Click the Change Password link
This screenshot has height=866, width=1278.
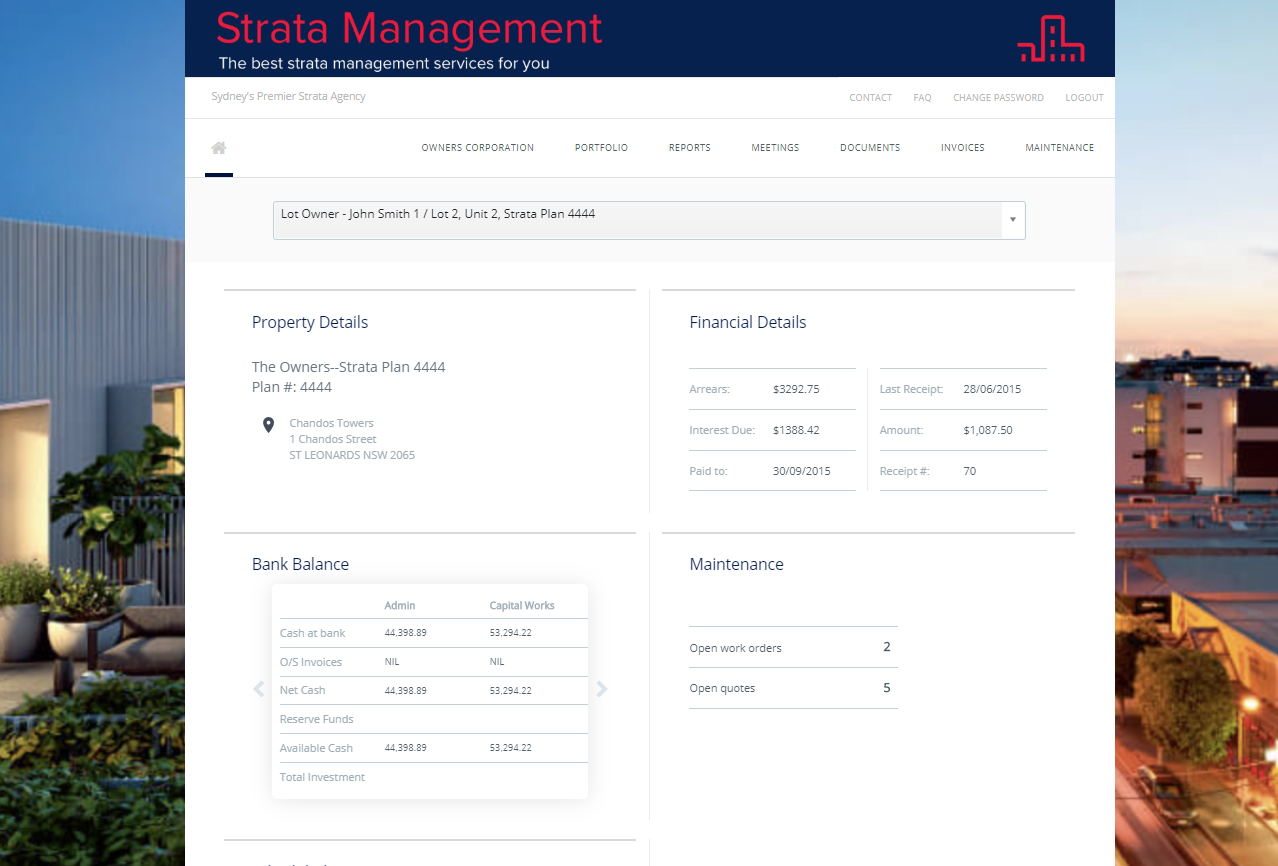998,98
